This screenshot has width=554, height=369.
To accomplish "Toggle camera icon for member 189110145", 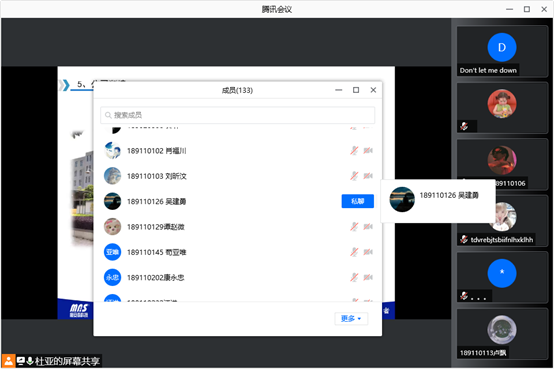I will 368,252.
